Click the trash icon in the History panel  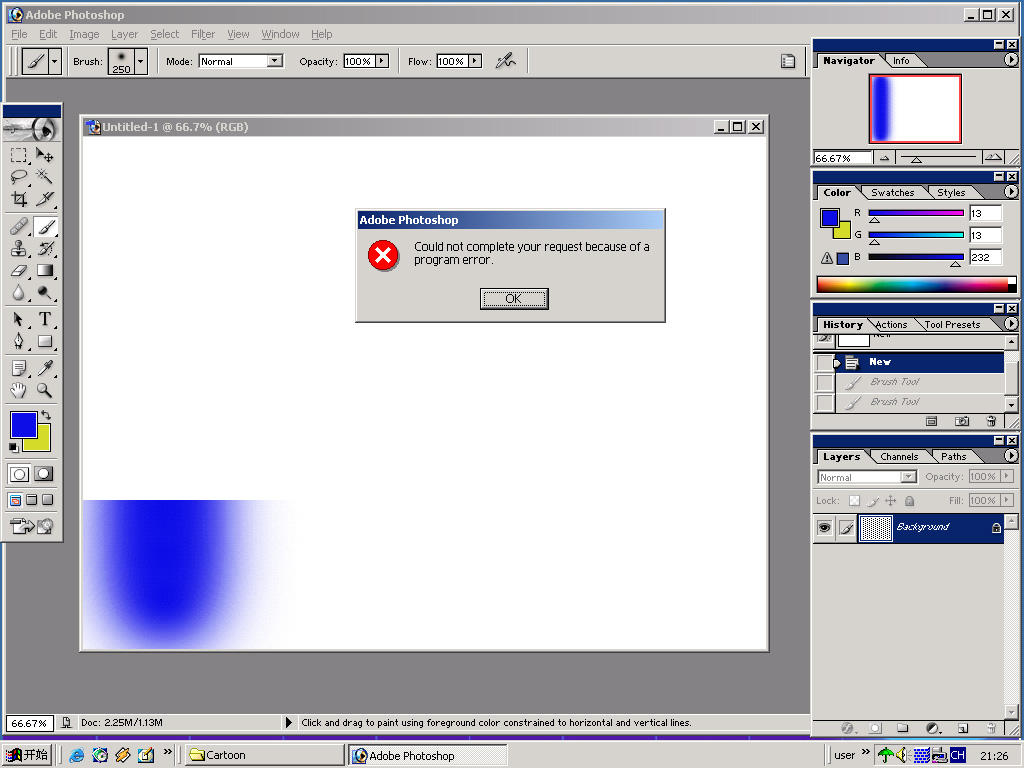991,421
